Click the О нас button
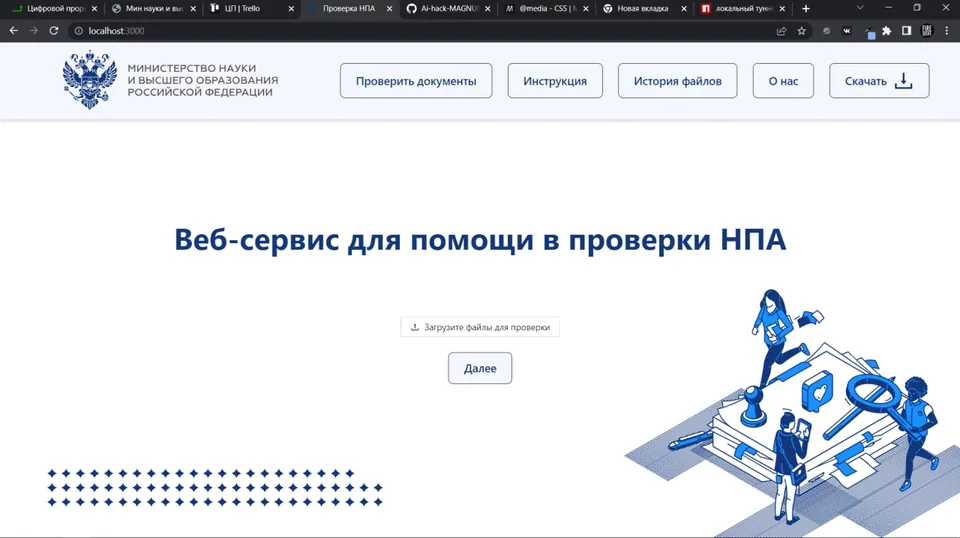Screen dimensions: 960x538 (x=783, y=81)
